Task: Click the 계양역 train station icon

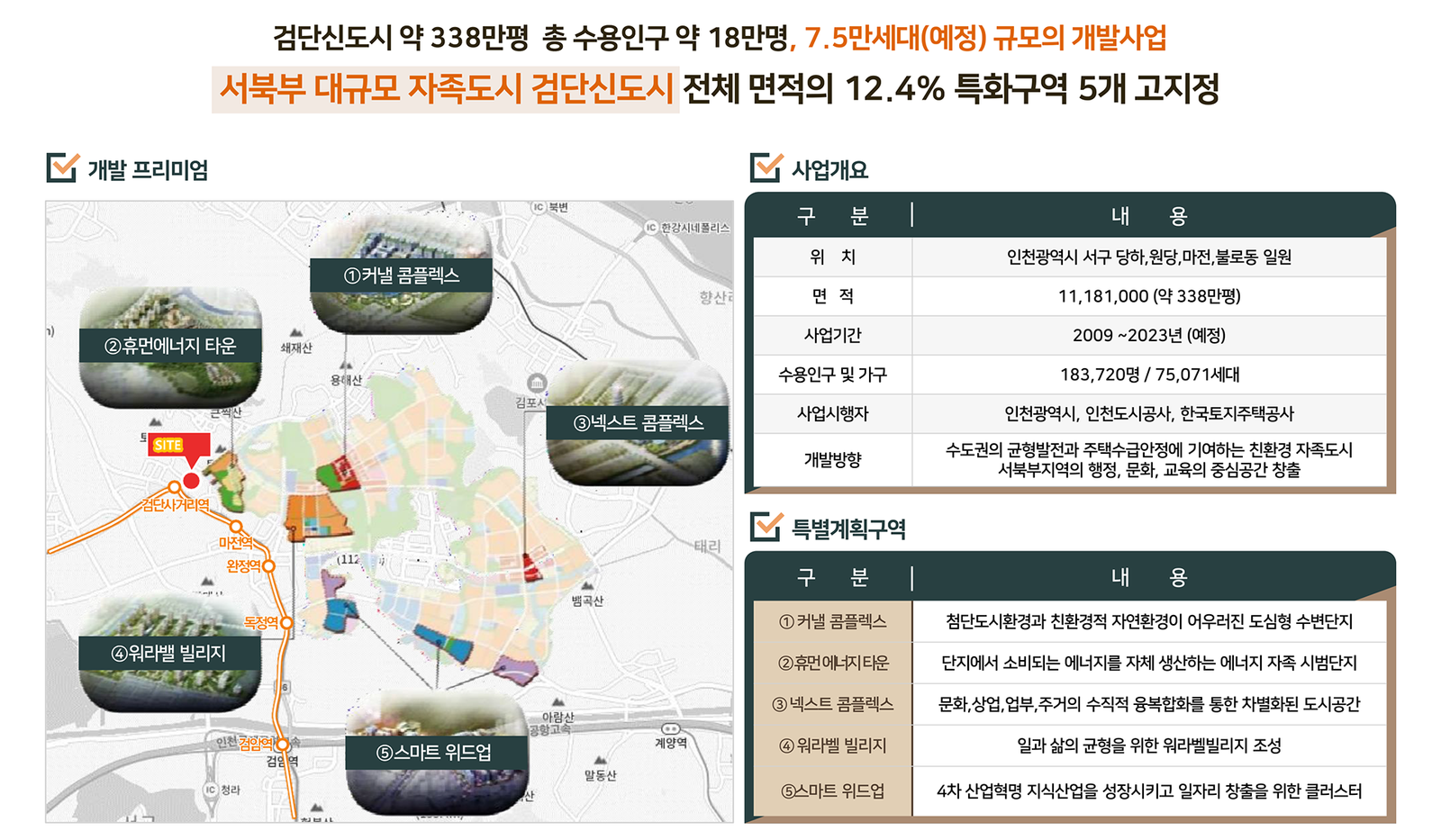Action: (x=670, y=728)
